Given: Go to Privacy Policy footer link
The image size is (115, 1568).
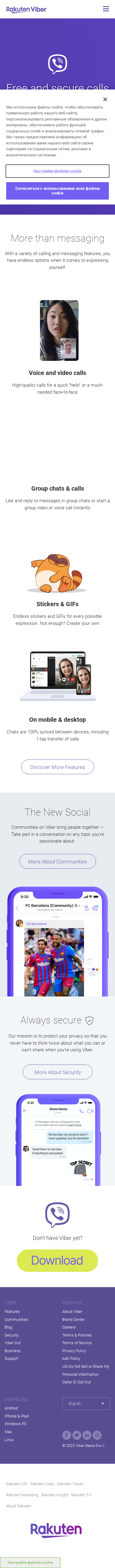Looking at the screenshot, I should (74, 1351).
